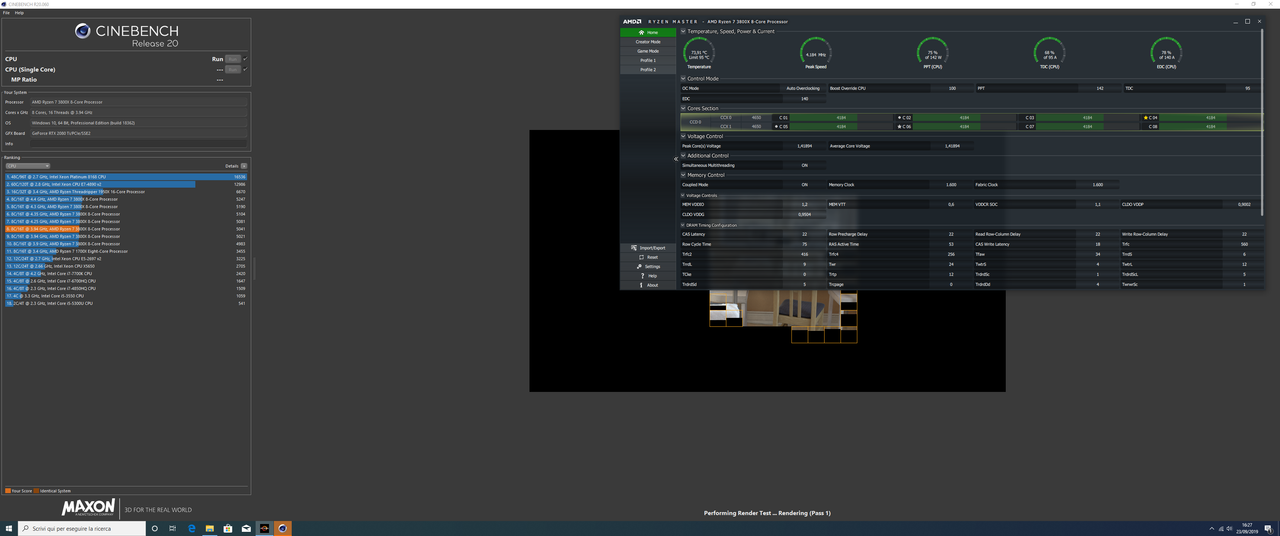Image resolution: width=1280 pixels, height=536 pixels.
Task: Open the Help menu in Cinebench
Action: tap(19, 13)
